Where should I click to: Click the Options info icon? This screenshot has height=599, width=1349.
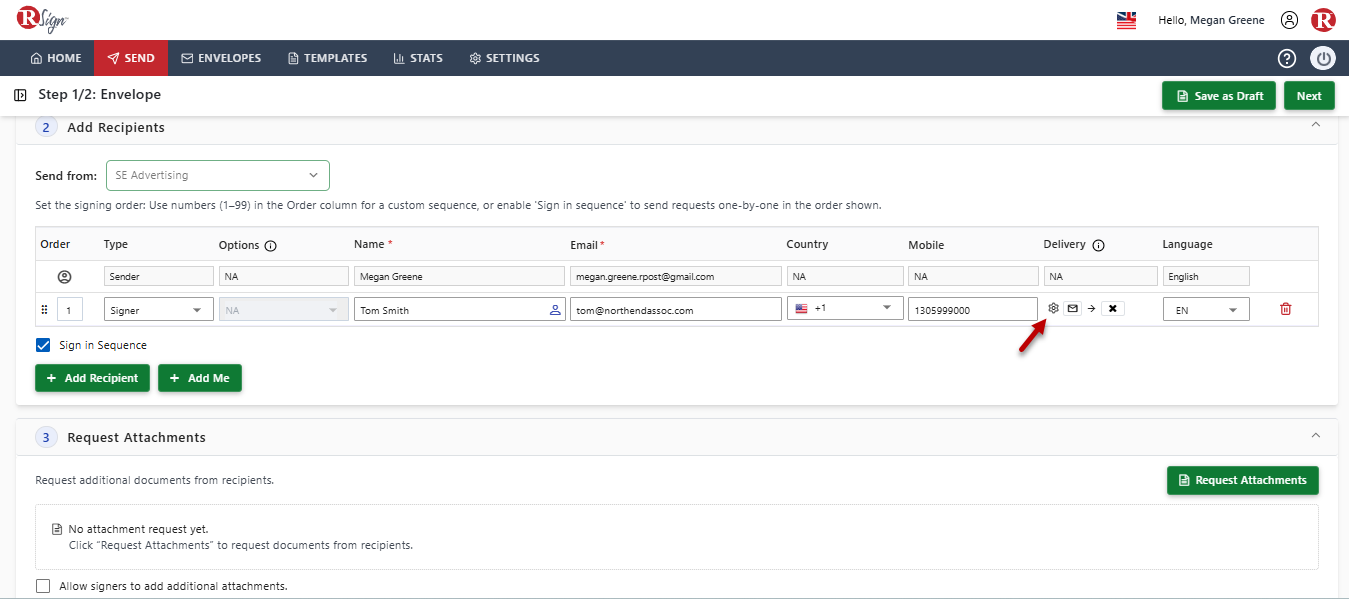[x=270, y=245]
